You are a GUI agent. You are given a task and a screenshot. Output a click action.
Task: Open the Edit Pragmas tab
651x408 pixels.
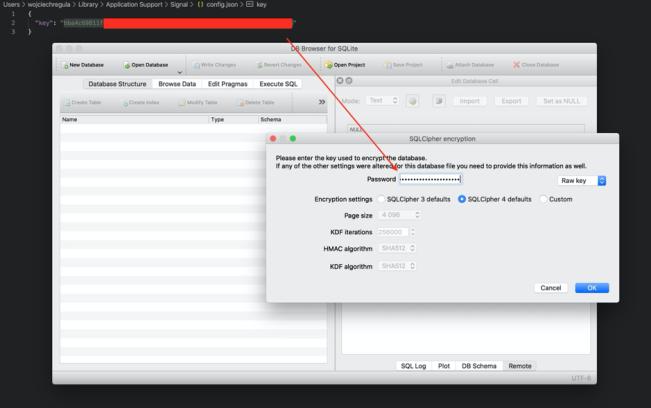tap(228, 84)
